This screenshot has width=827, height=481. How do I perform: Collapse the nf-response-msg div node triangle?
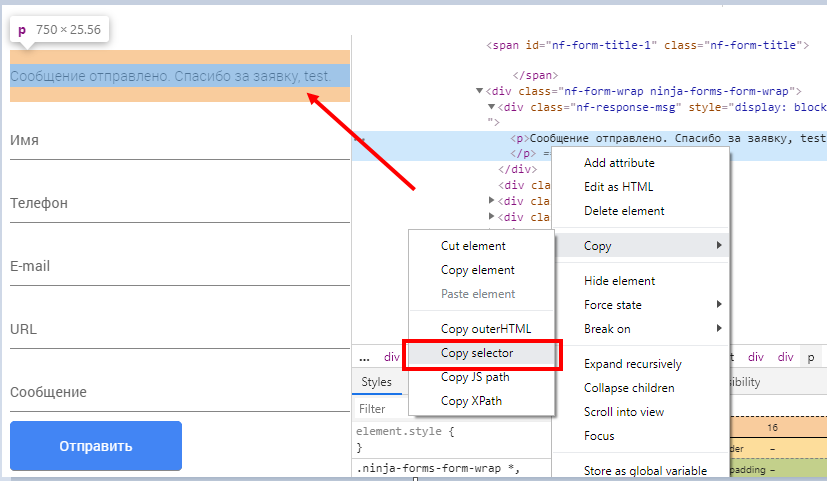pyautogui.click(x=492, y=107)
